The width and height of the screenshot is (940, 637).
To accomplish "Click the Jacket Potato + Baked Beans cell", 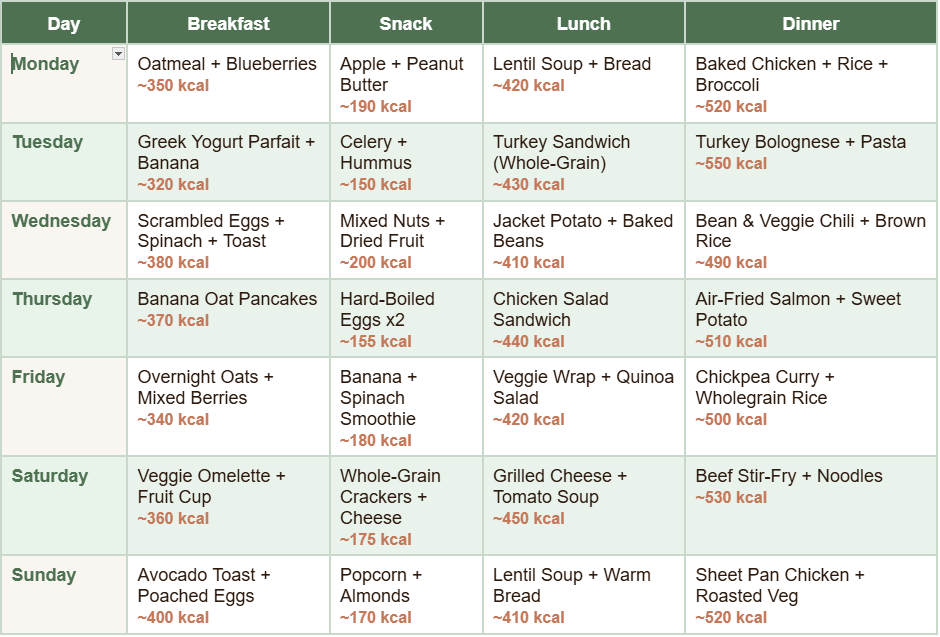I will 583,240.
